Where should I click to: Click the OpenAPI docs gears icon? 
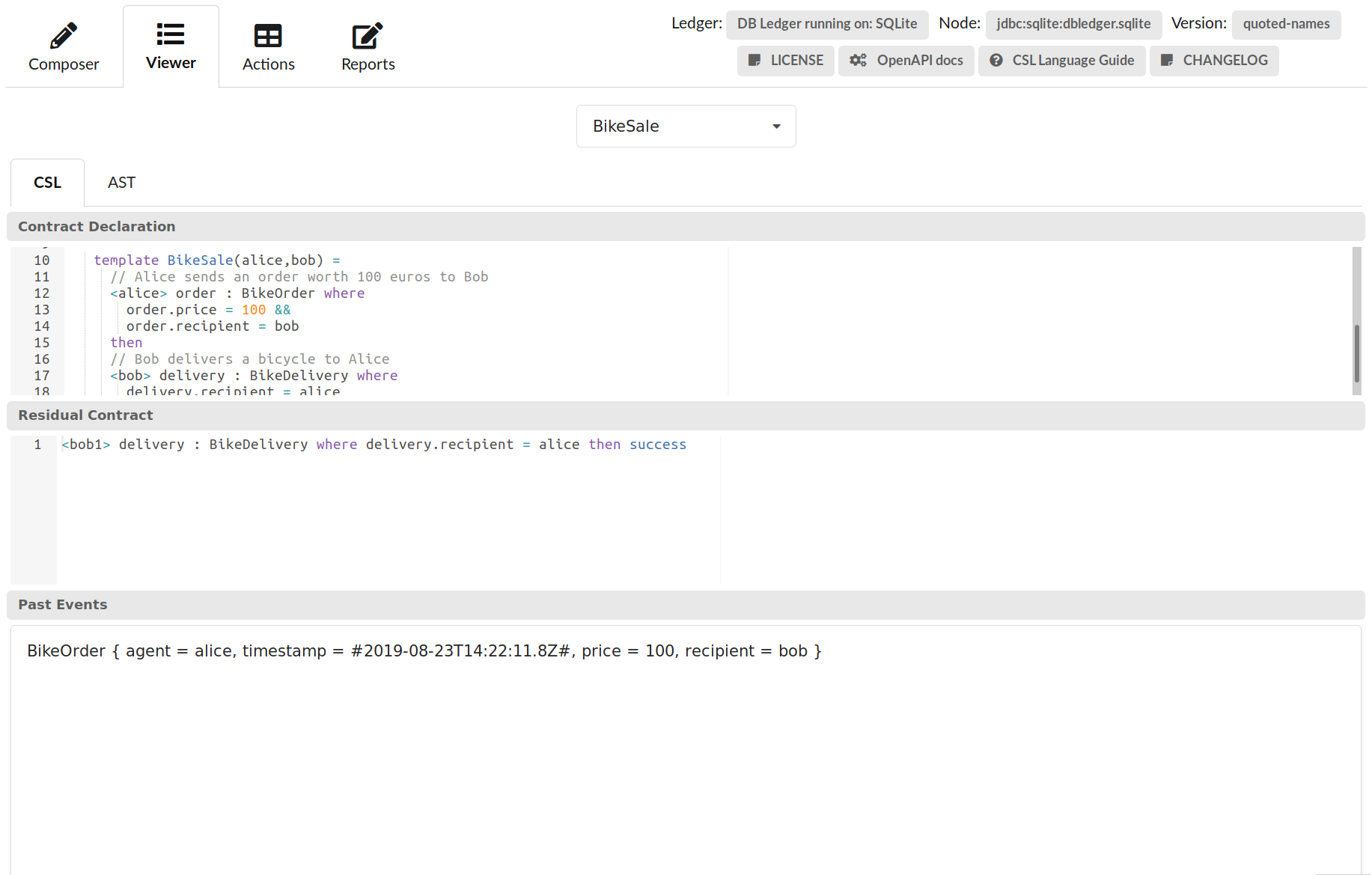pyautogui.click(x=858, y=61)
